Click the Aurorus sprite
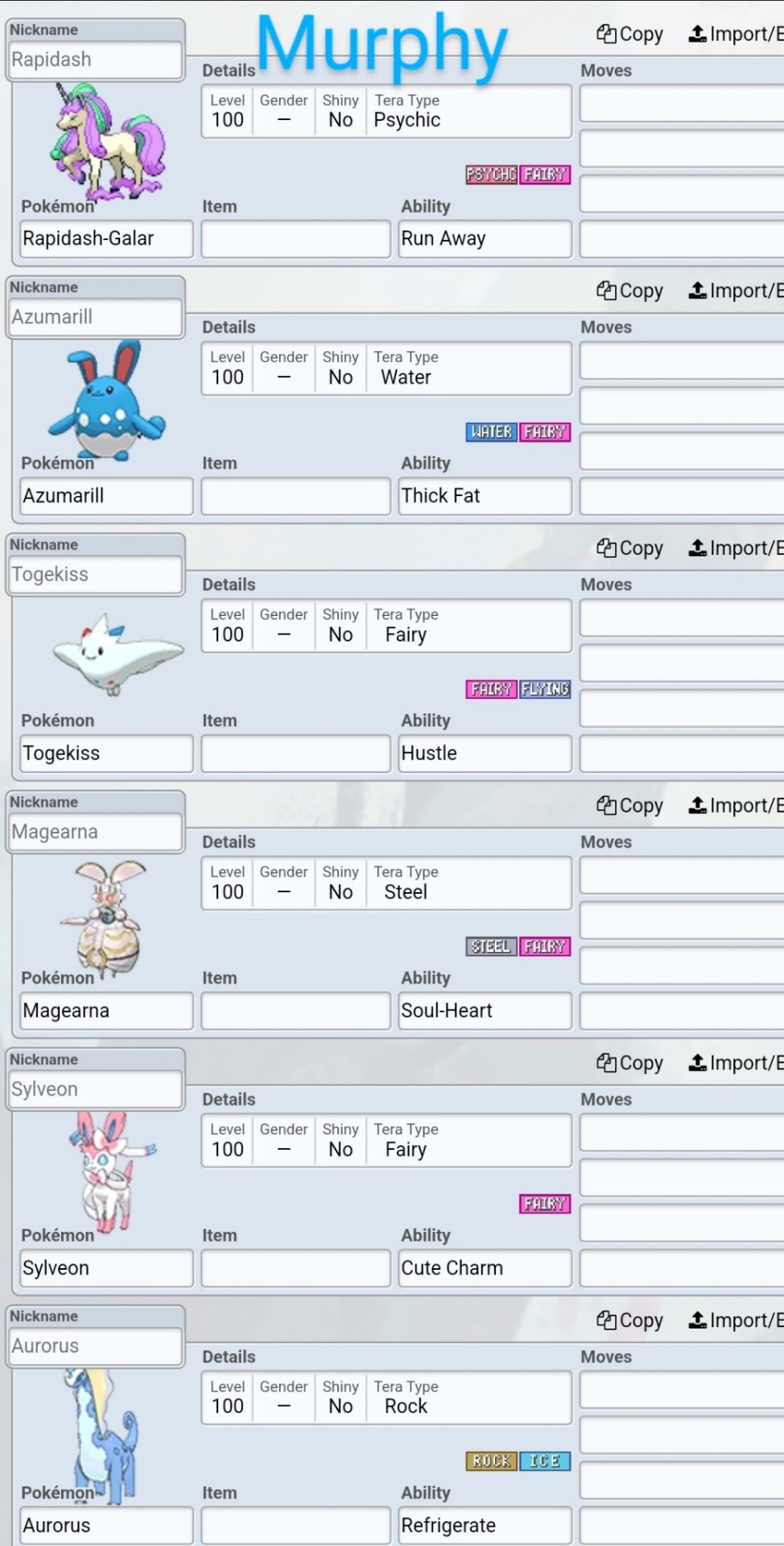The height and width of the screenshot is (1546, 784). pos(101,1437)
